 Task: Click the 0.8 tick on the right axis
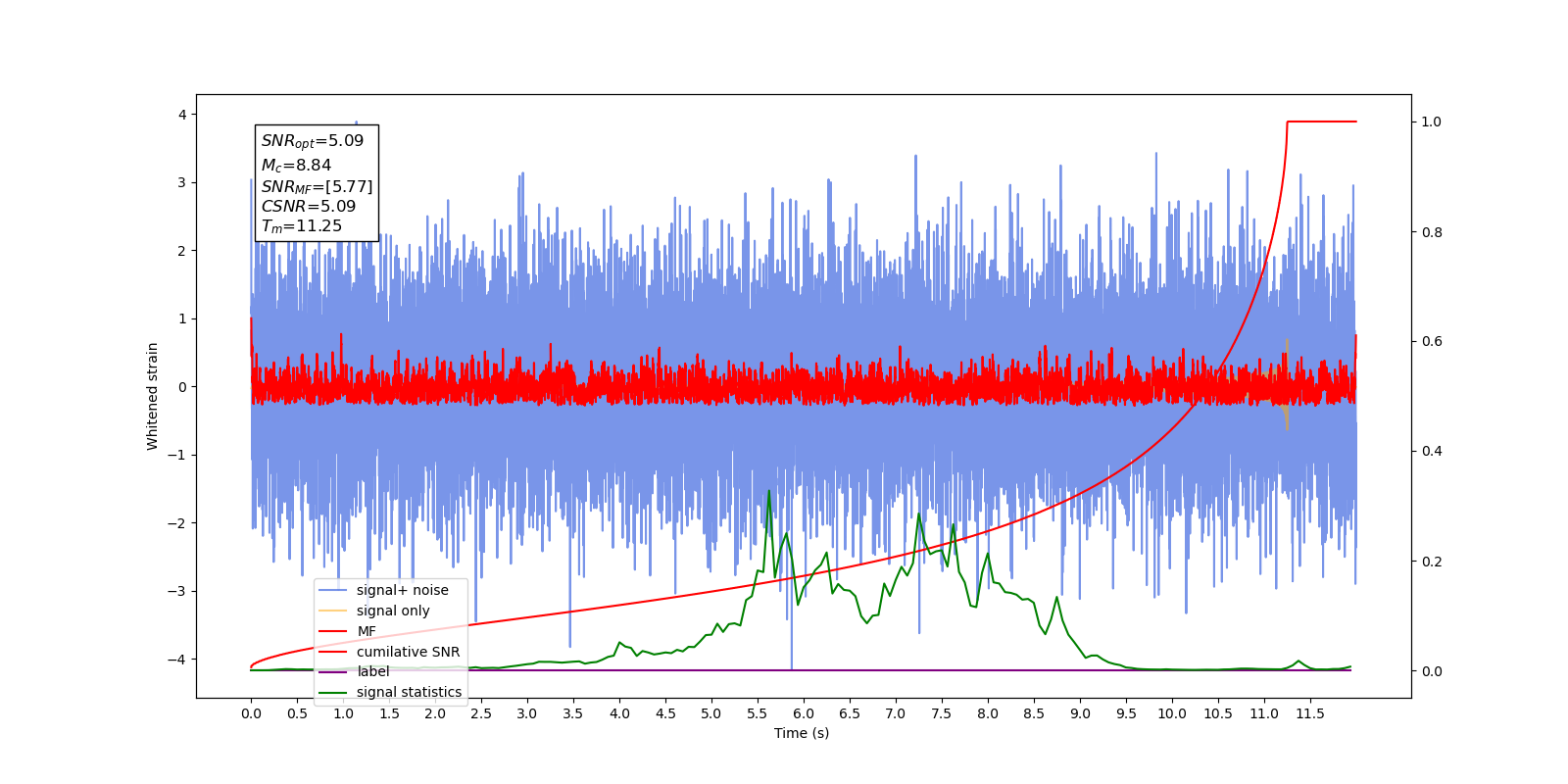(x=1432, y=232)
